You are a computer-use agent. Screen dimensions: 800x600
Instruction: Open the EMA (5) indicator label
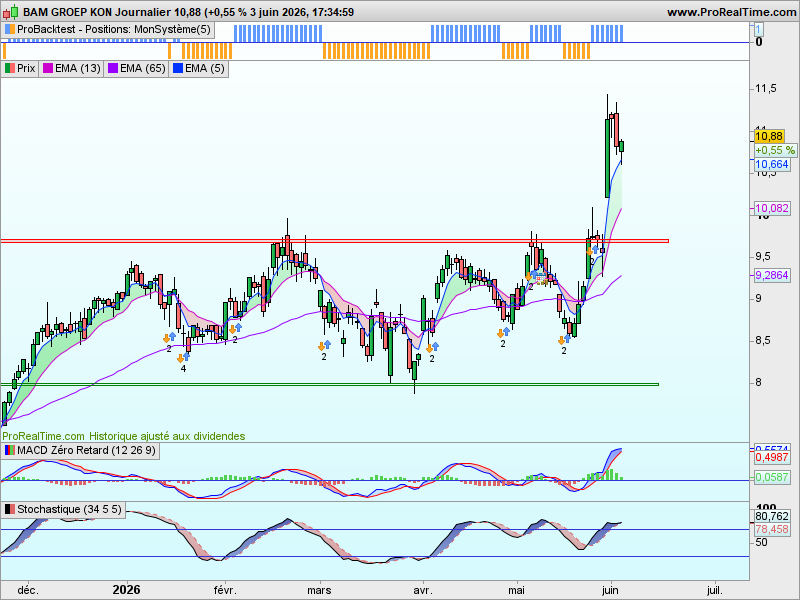click(x=205, y=68)
